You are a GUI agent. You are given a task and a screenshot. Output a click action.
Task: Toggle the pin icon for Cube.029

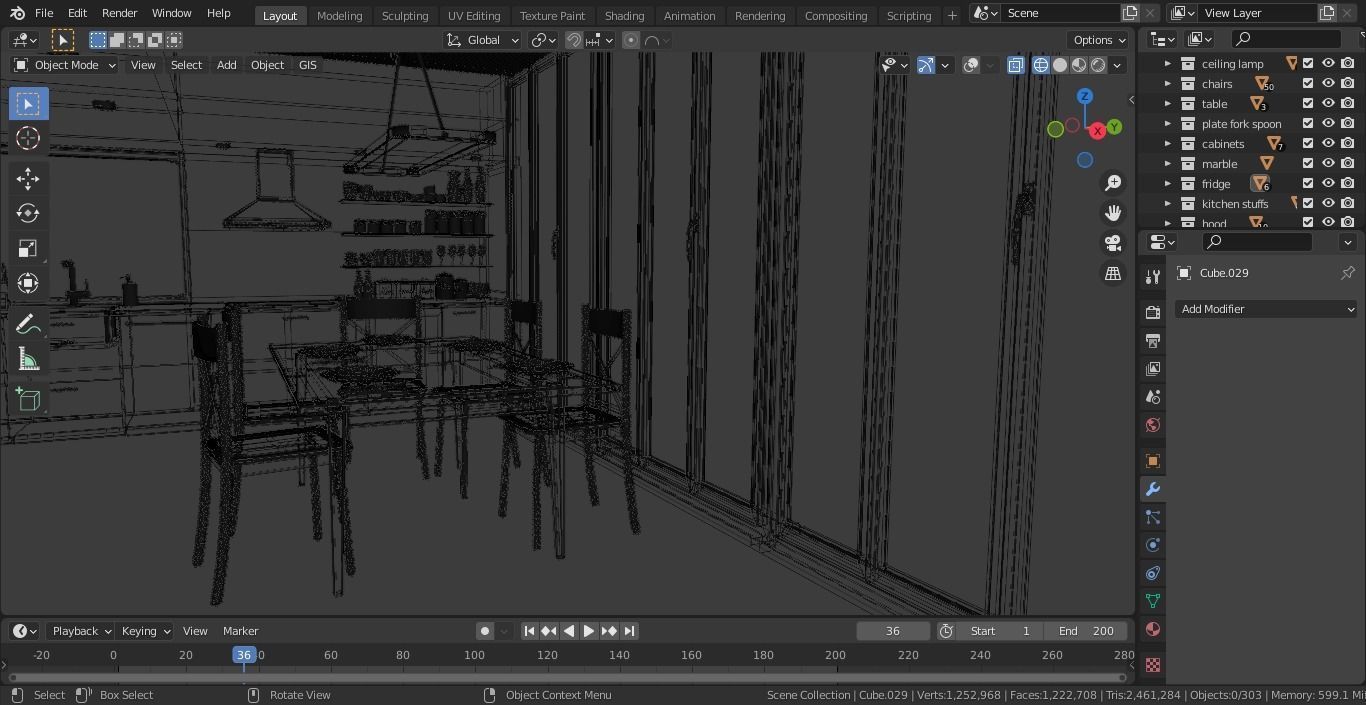1347,273
